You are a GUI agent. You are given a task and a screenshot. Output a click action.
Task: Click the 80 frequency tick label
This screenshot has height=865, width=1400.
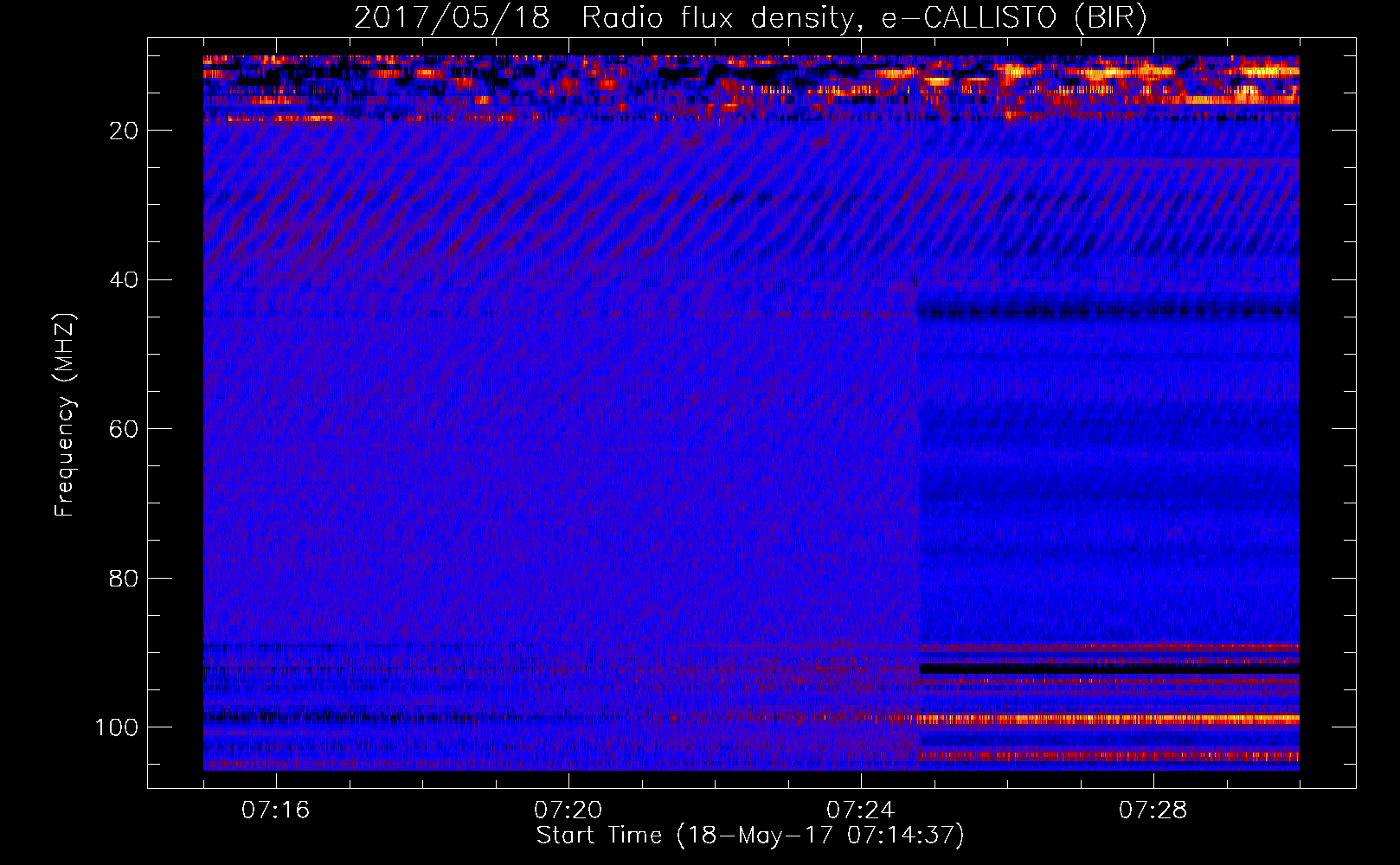point(124,578)
